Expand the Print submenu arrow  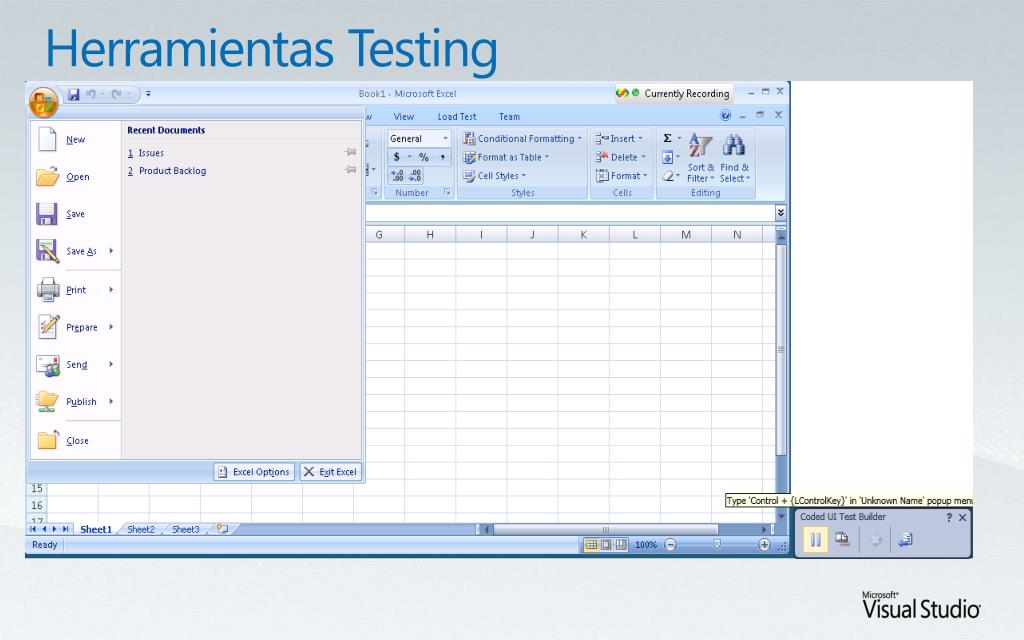(111, 289)
